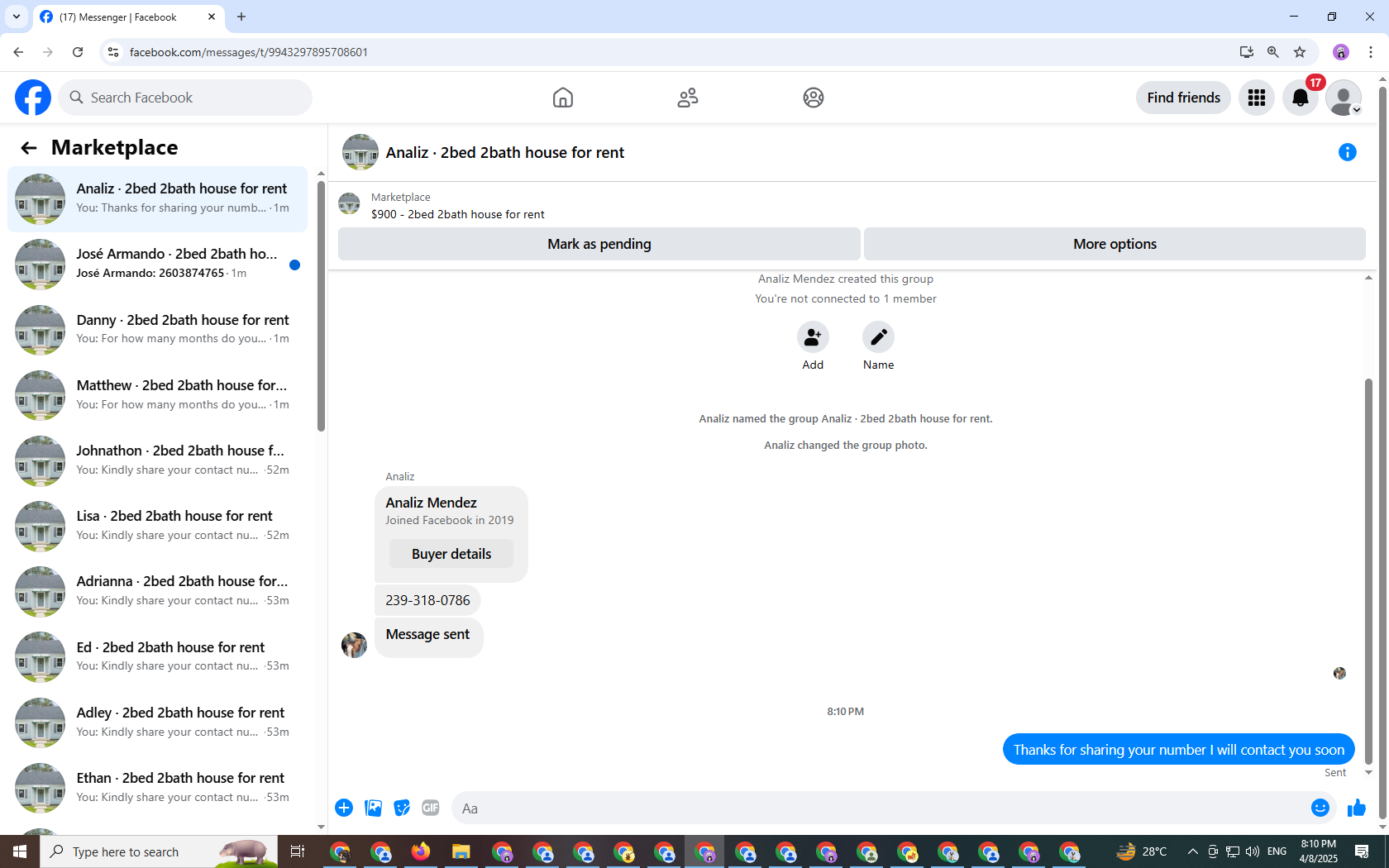Click the Name edit pencil icon

click(879, 337)
